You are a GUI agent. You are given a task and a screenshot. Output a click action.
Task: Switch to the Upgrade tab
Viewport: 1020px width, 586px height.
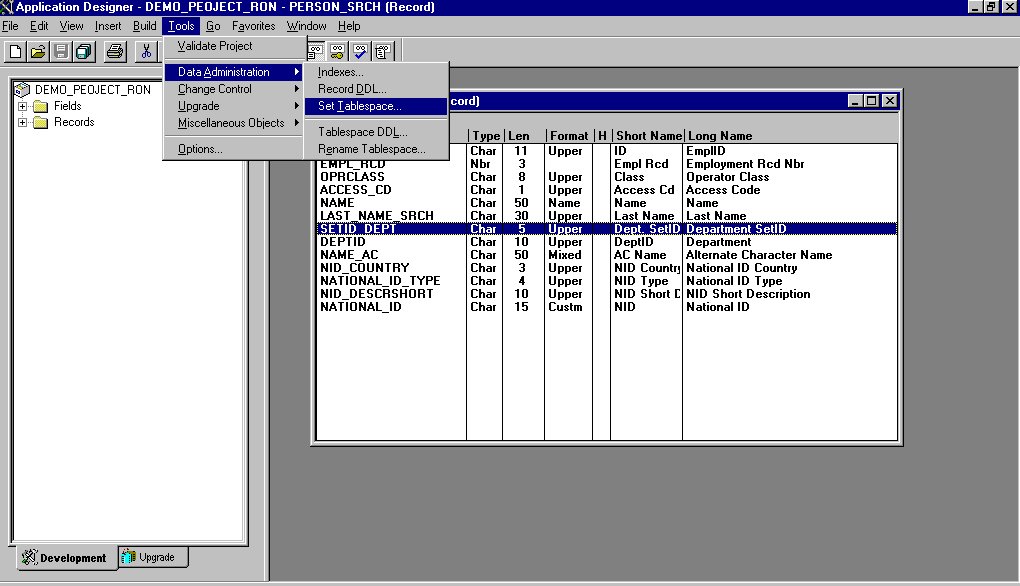(x=154, y=557)
